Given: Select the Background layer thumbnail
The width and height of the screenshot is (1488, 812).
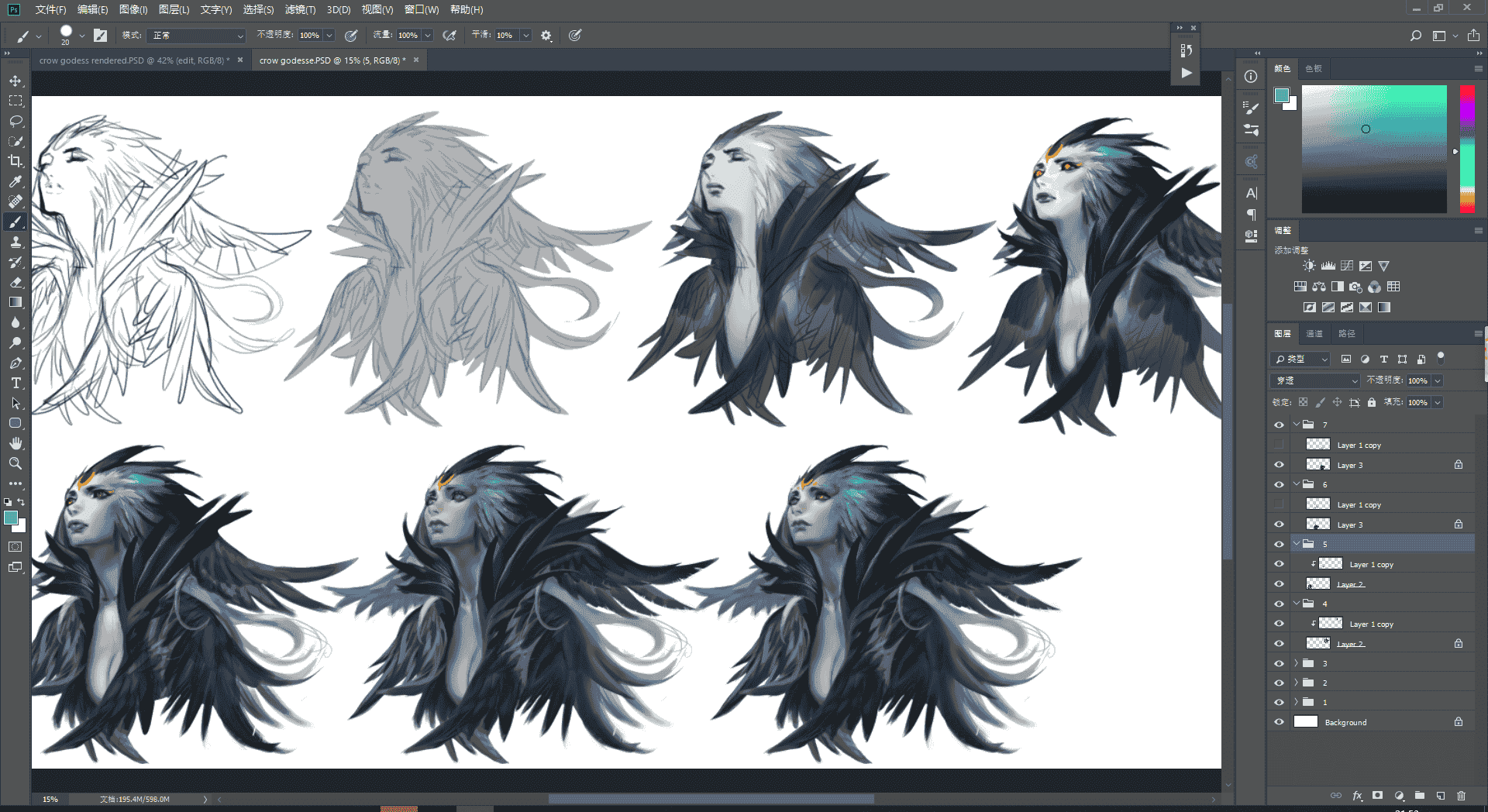Looking at the screenshot, I should coord(1306,721).
